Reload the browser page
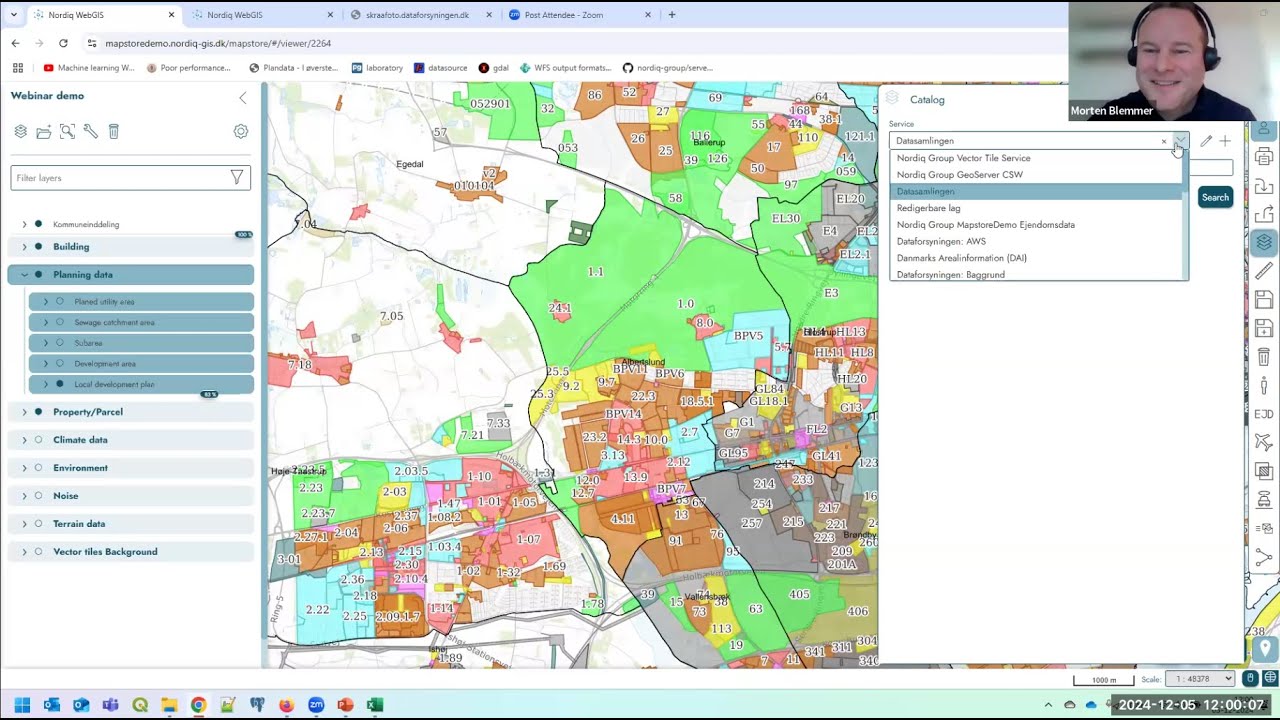Viewport: 1280px width, 720px height. pyautogui.click(x=63, y=43)
